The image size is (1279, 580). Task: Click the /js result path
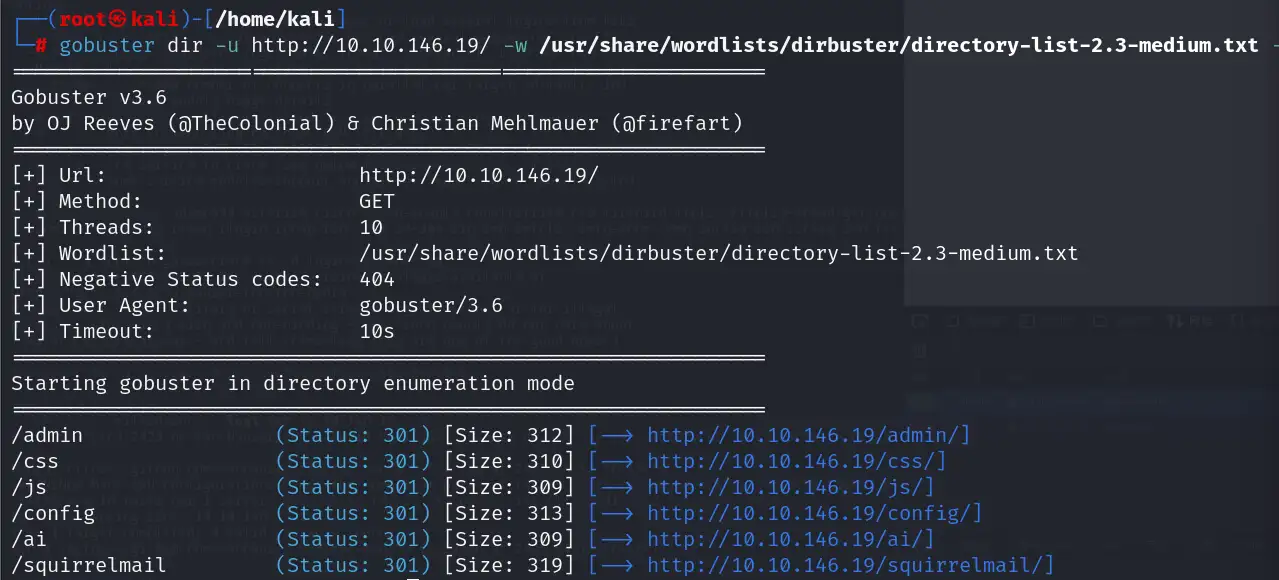click(29, 487)
